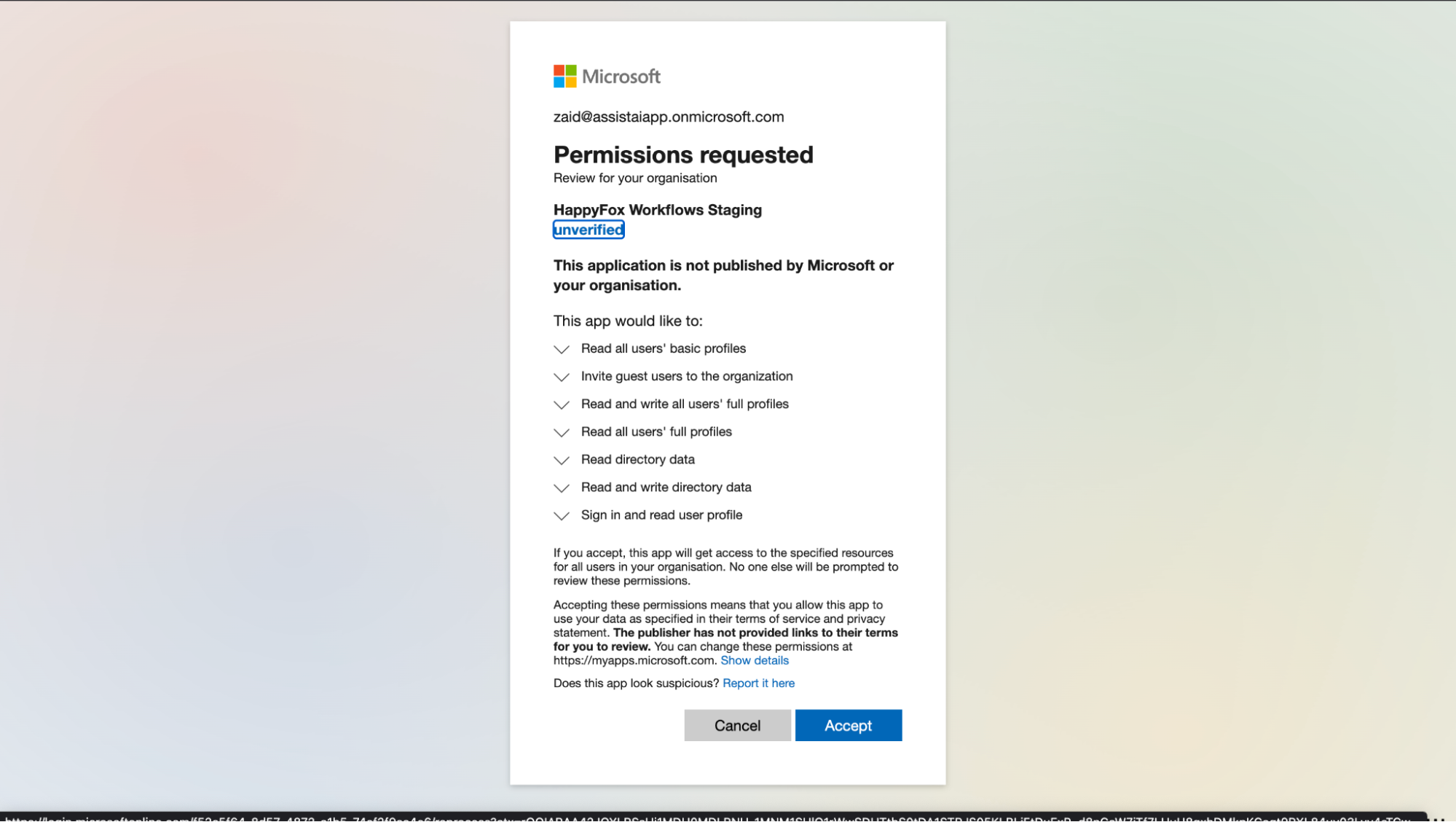This screenshot has height=822, width=1456.
Task: Select the zaid@assistaiapp.onmicrosoft.com account text
Action: pyautogui.click(x=669, y=117)
